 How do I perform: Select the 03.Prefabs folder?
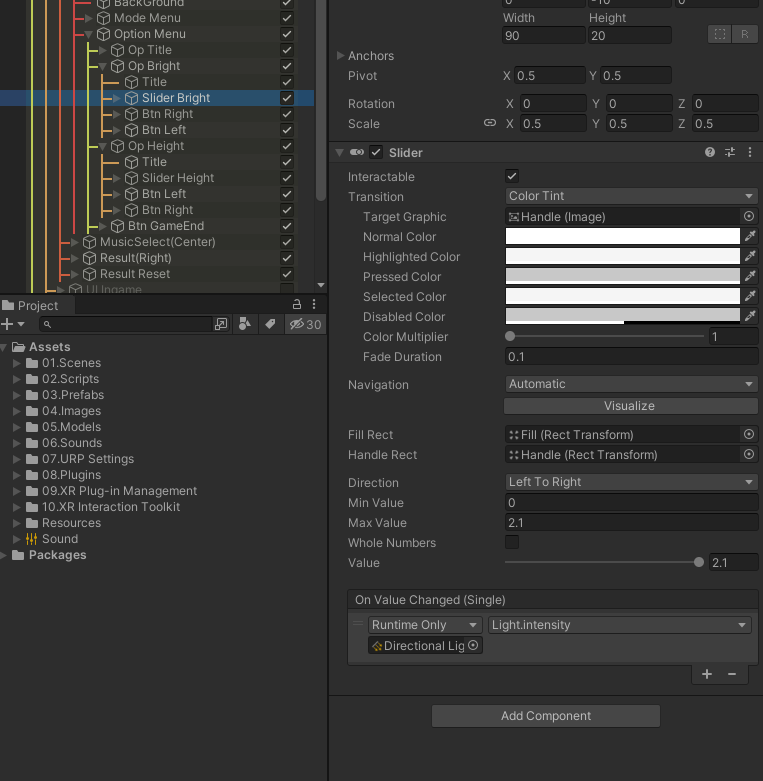(73, 395)
